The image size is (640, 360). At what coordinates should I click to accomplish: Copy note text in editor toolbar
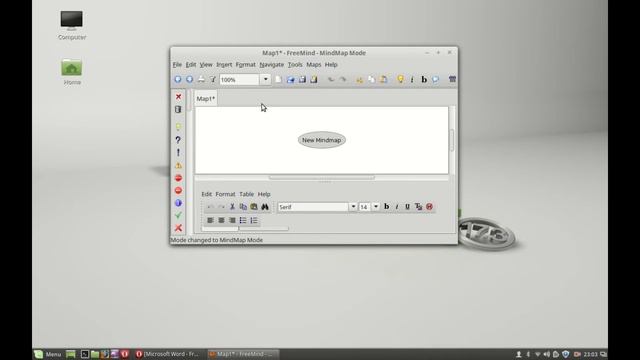pos(243,207)
